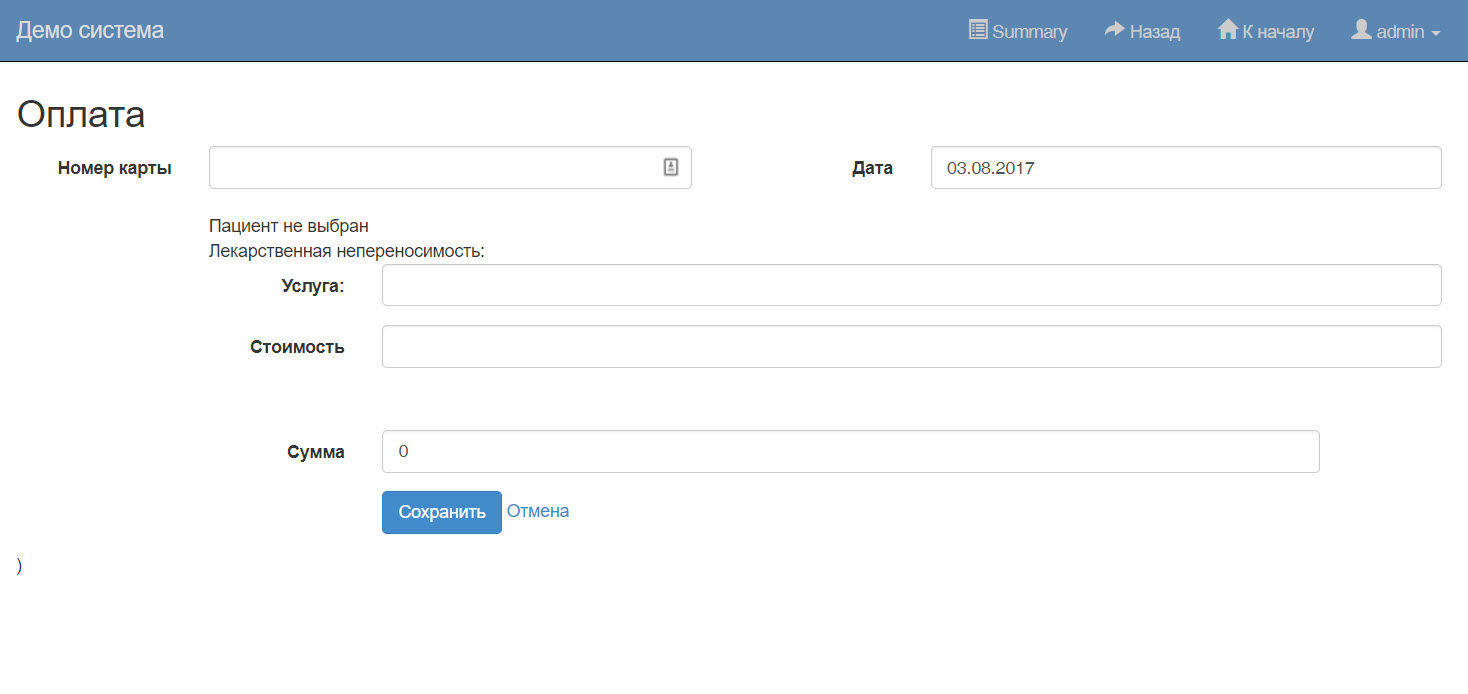
Task: Go back via the Назад text
Action: click(x=1155, y=32)
